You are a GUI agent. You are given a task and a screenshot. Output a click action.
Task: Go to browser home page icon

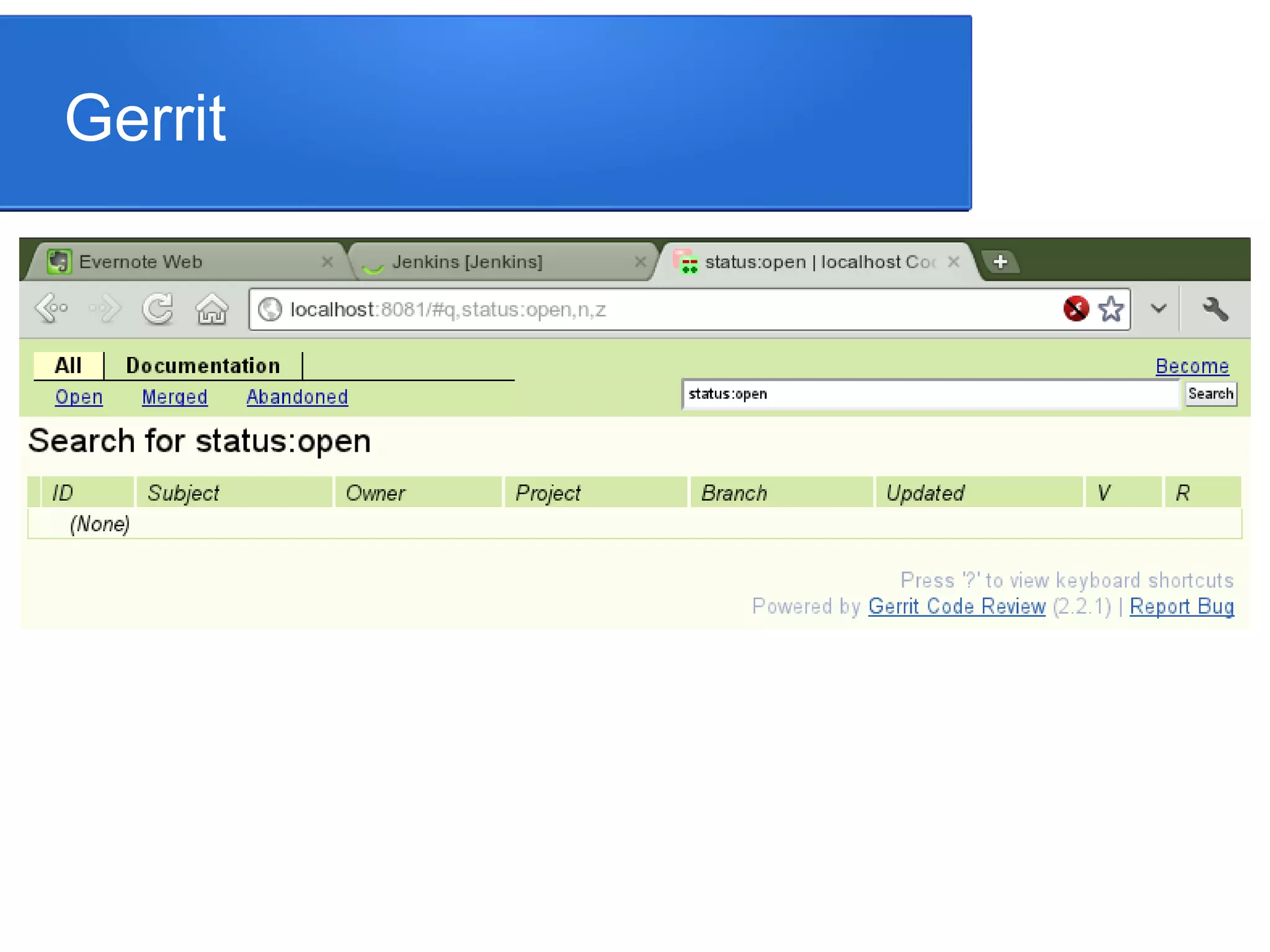coord(211,308)
